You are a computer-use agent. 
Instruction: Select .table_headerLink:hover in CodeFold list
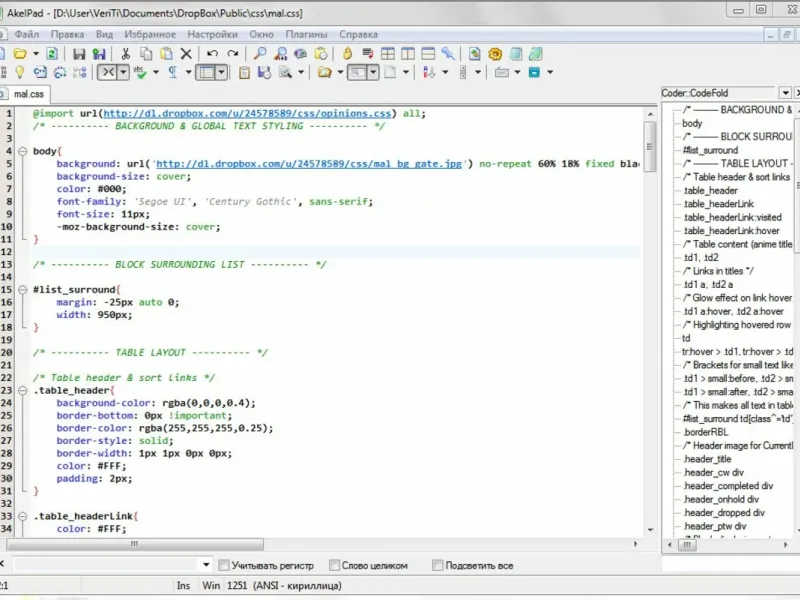(x=732, y=230)
